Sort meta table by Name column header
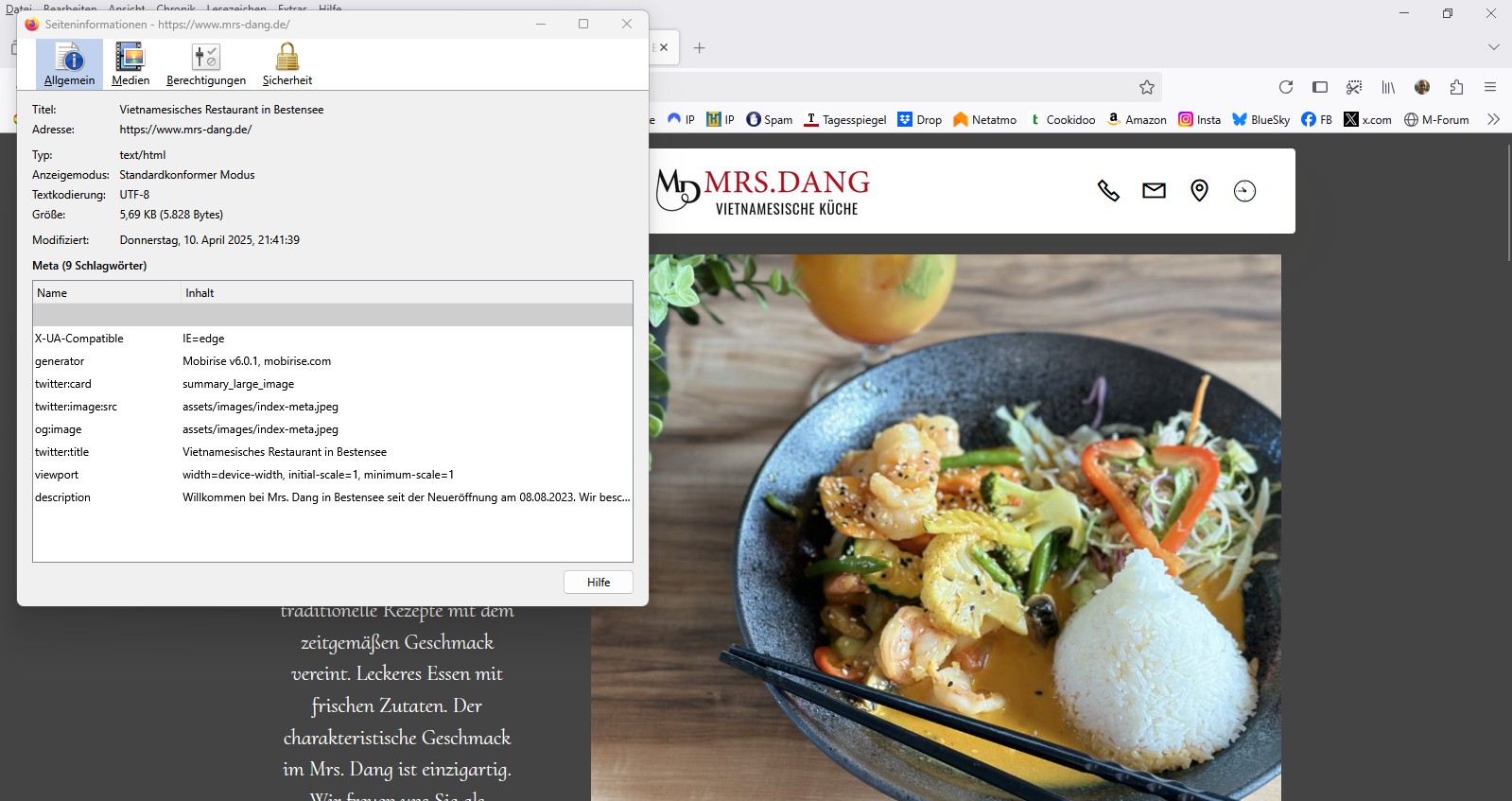The width and height of the screenshot is (1512, 801). [106, 293]
